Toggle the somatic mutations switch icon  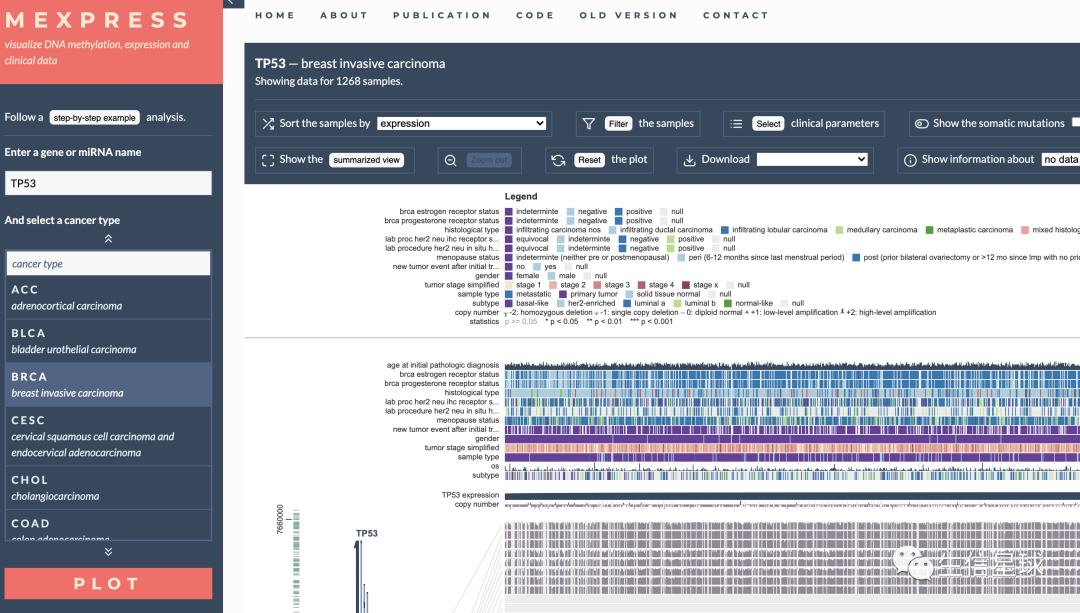(x=922, y=124)
